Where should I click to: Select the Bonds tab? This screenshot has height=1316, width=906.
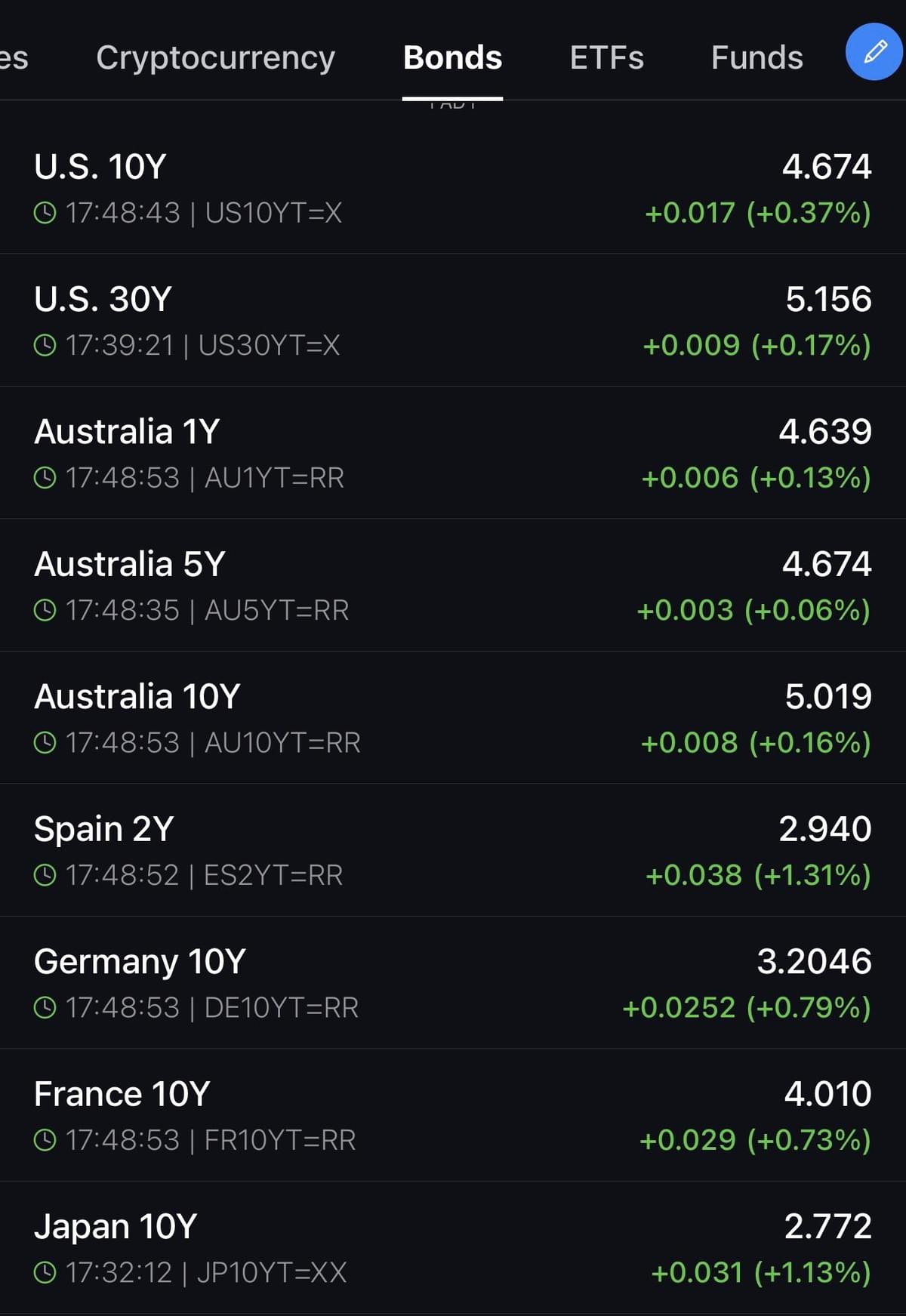(452, 57)
